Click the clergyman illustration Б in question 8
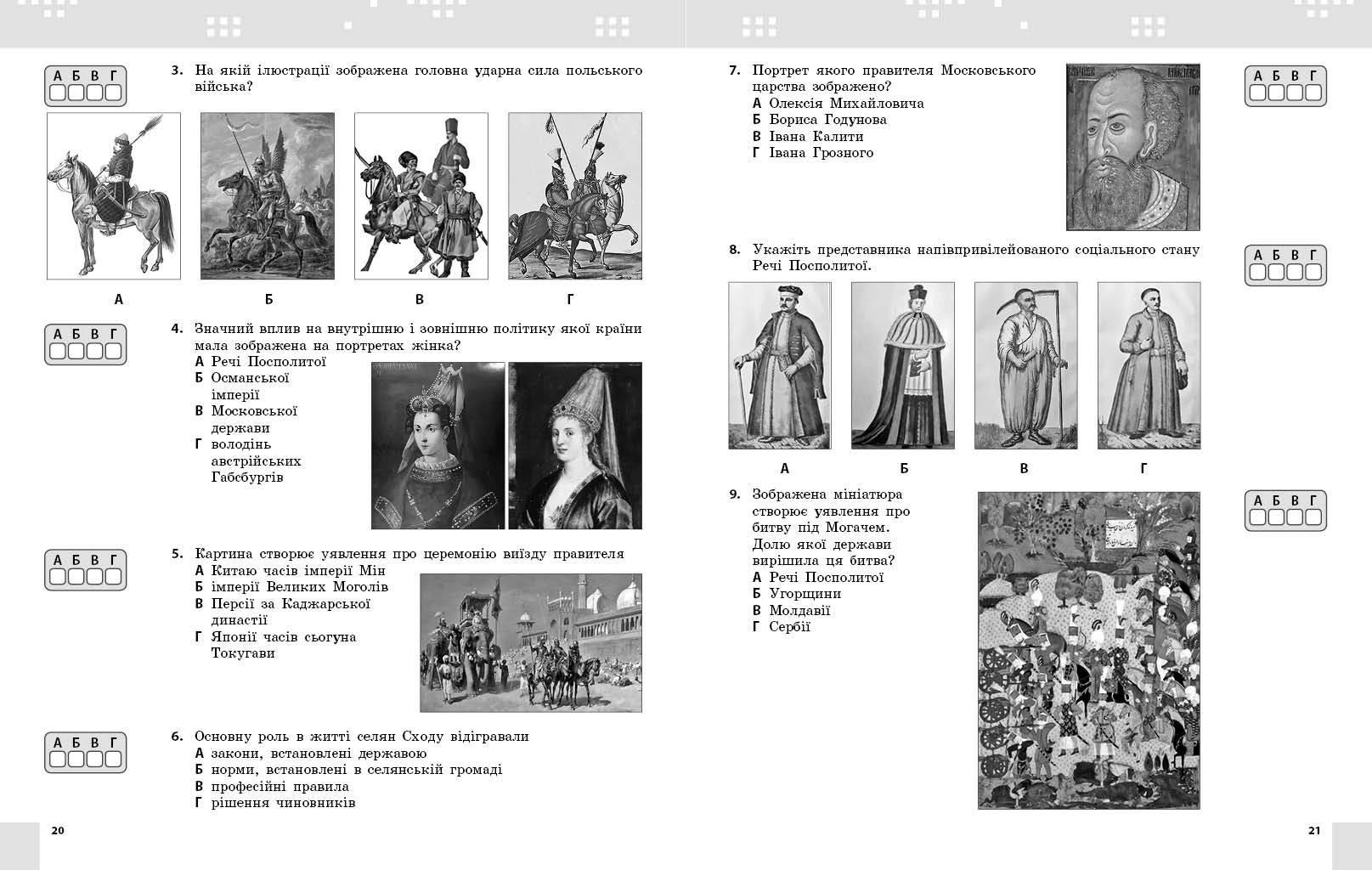The image size is (1372, 870). 902,365
